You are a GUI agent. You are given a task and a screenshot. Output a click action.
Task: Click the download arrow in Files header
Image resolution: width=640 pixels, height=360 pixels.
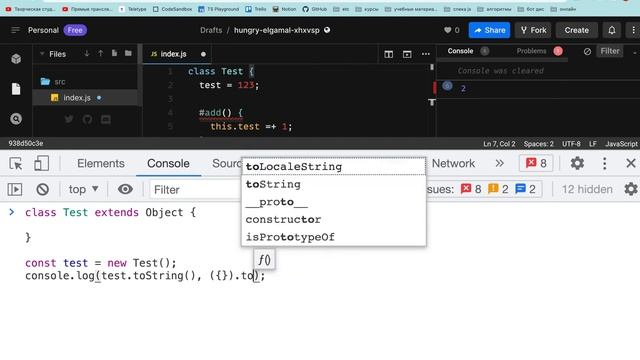click(87, 53)
